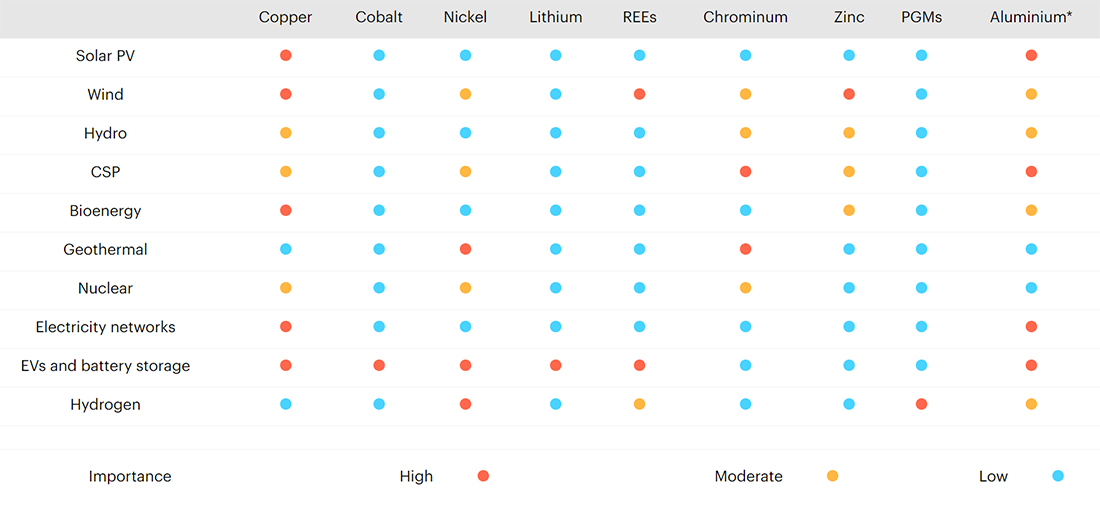Click the Hydro Zinc orange dot
The height and width of the screenshot is (505, 1100).
(849, 133)
